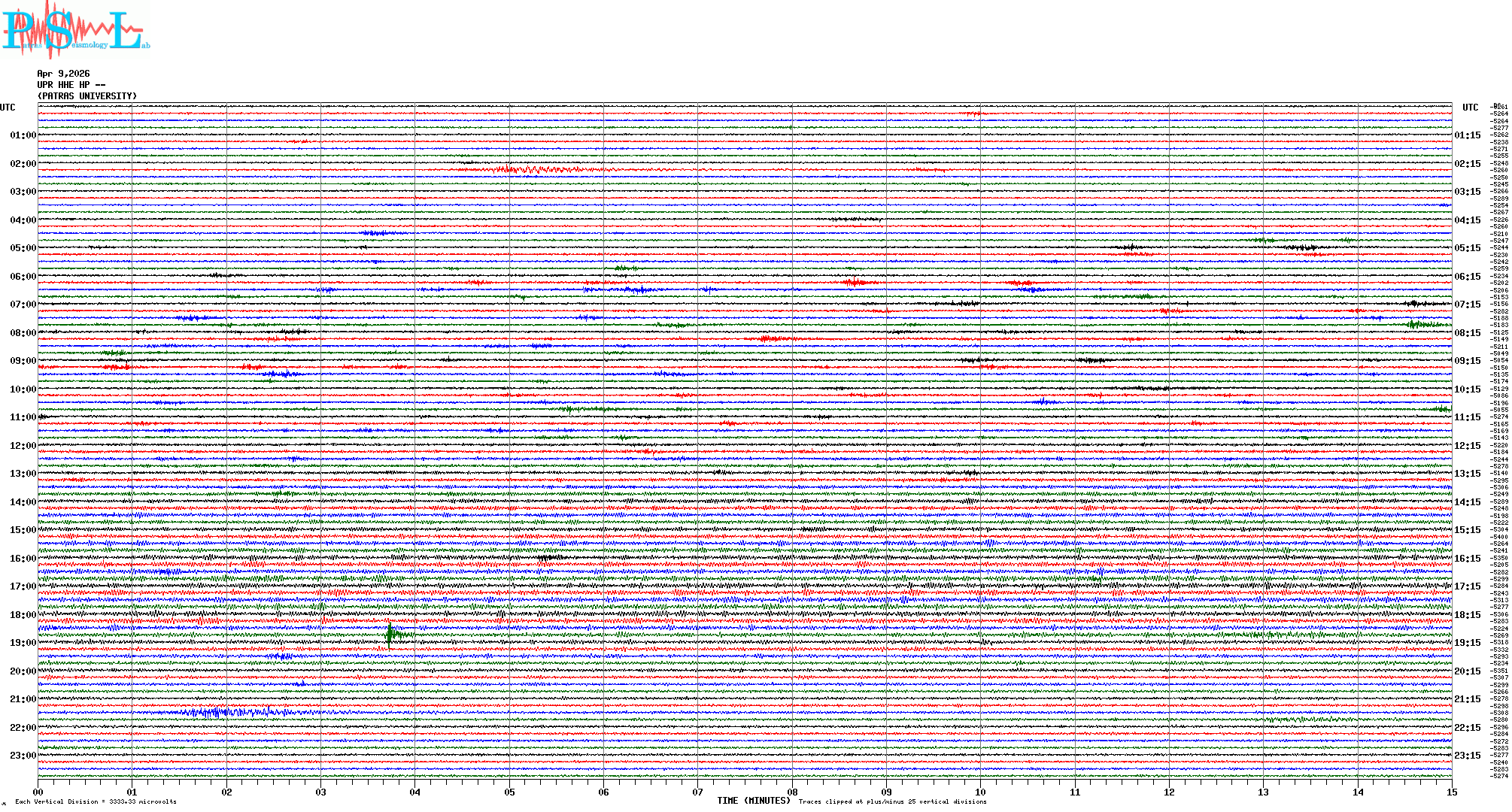
Task: Select the 02:00 hour label on left
Action: click(x=23, y=164)
